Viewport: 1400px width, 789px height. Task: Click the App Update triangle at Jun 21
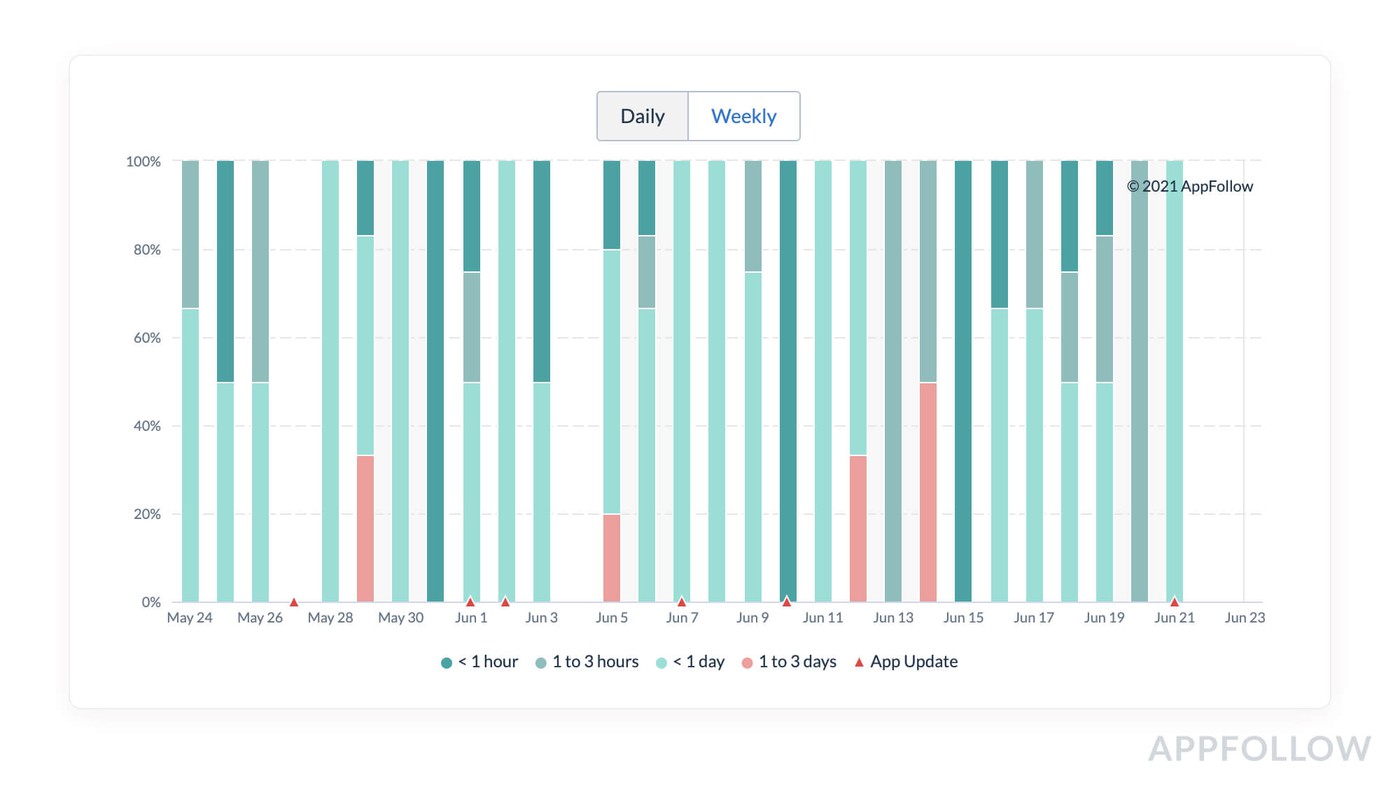pyautogui.click(x=1174, y=602)
